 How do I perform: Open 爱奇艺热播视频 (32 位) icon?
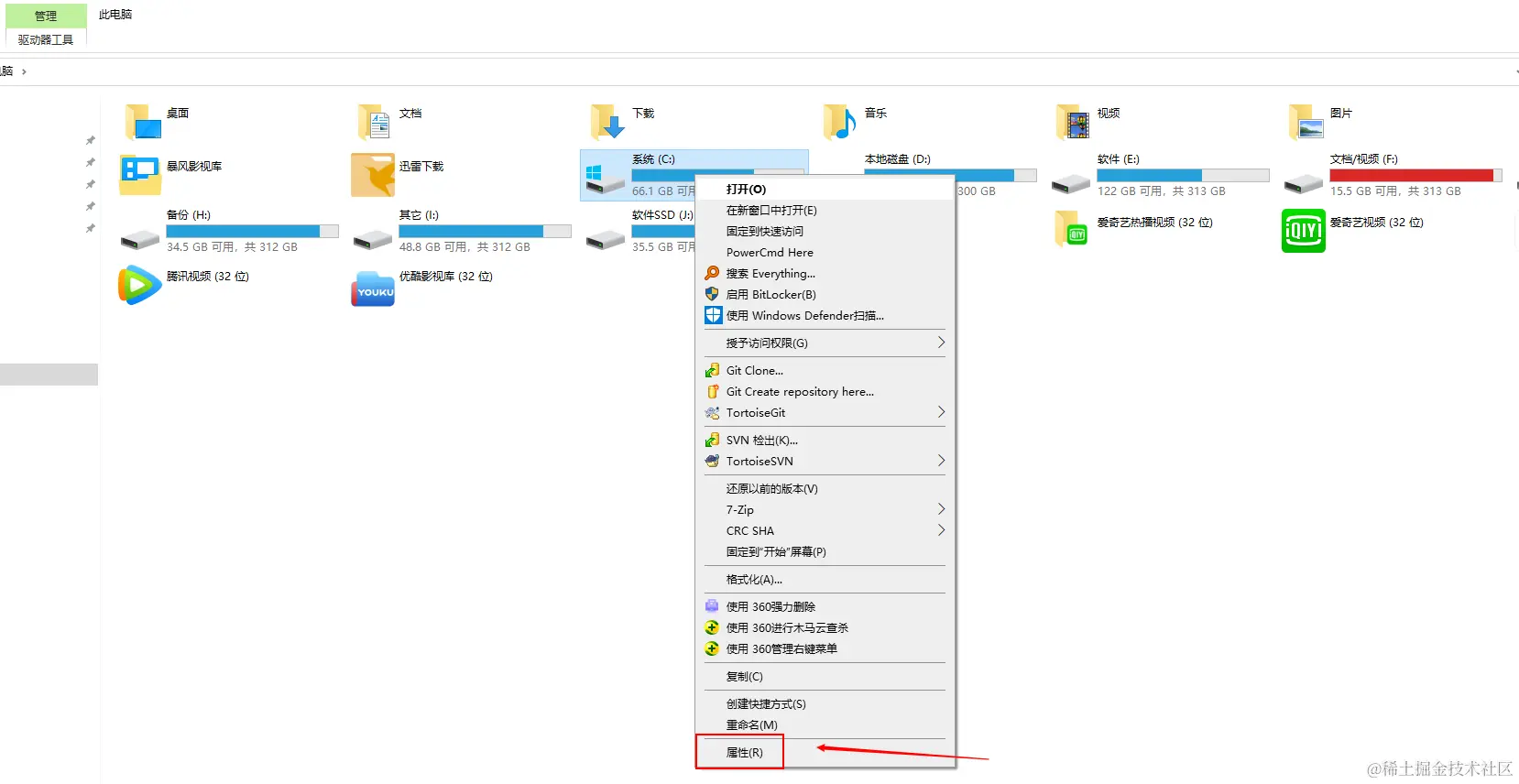1071,229
